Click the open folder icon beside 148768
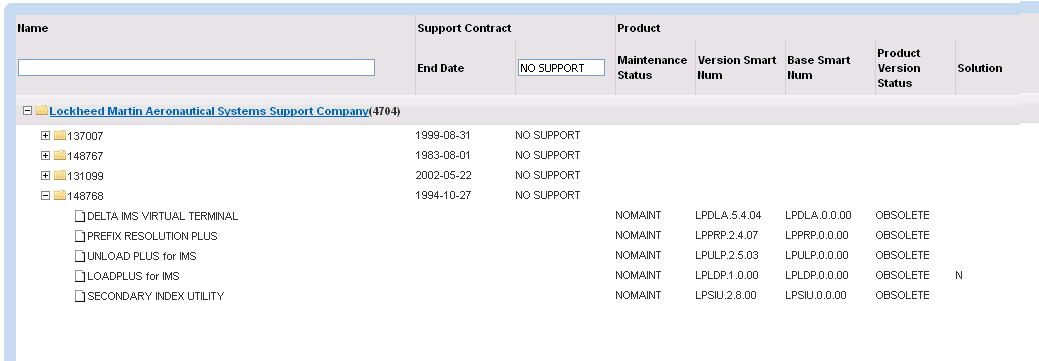 click(60, 195)
